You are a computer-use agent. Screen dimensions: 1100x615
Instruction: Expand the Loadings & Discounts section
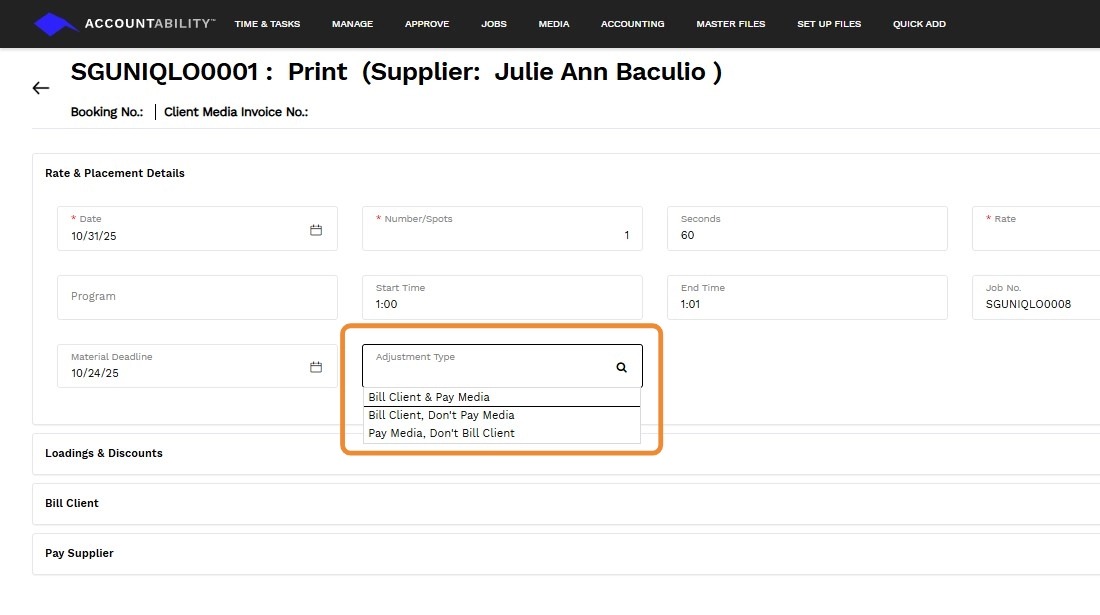point(104,453)
